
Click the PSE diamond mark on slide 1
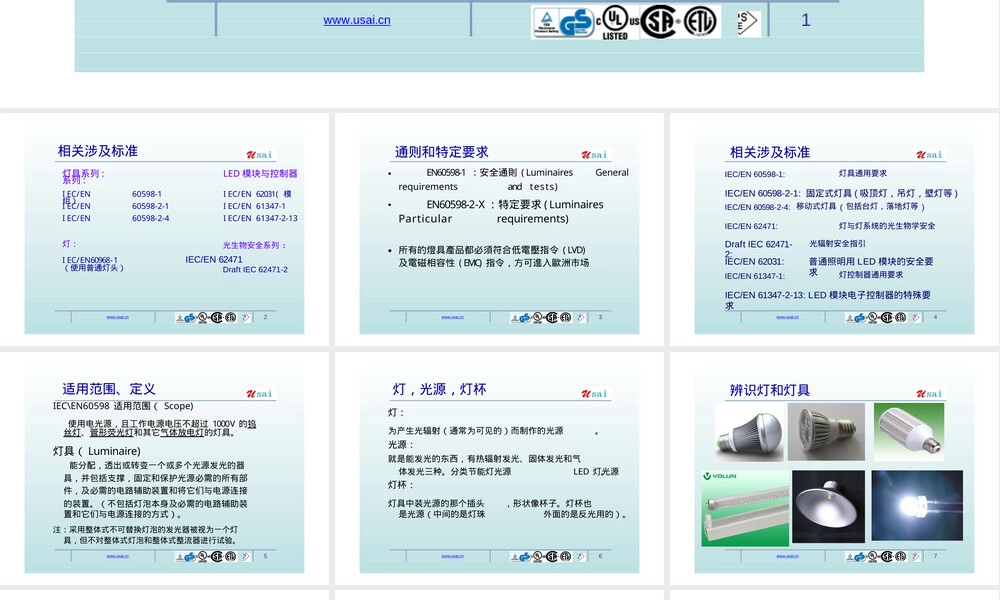point(748,24)
